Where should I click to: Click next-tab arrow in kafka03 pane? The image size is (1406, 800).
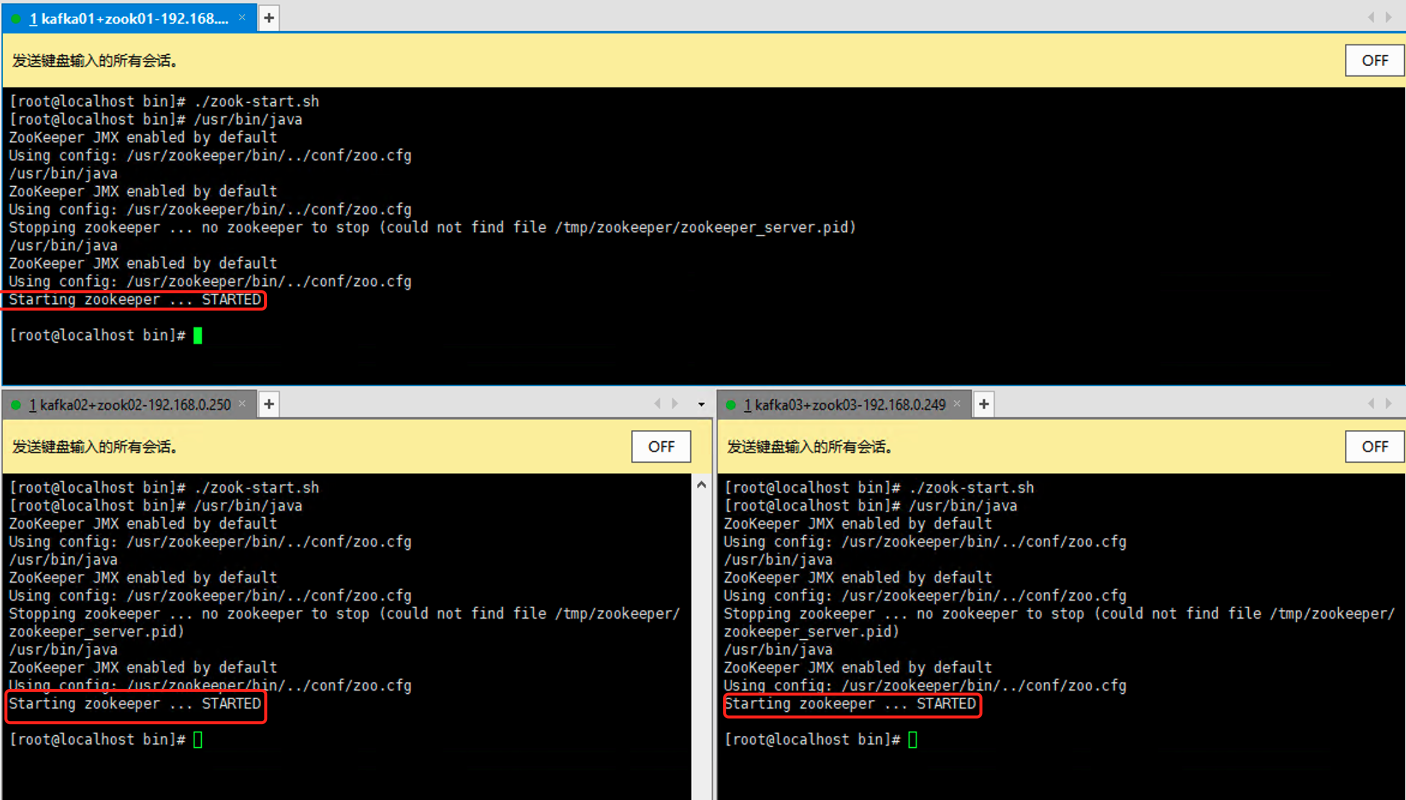(1389, 404)
